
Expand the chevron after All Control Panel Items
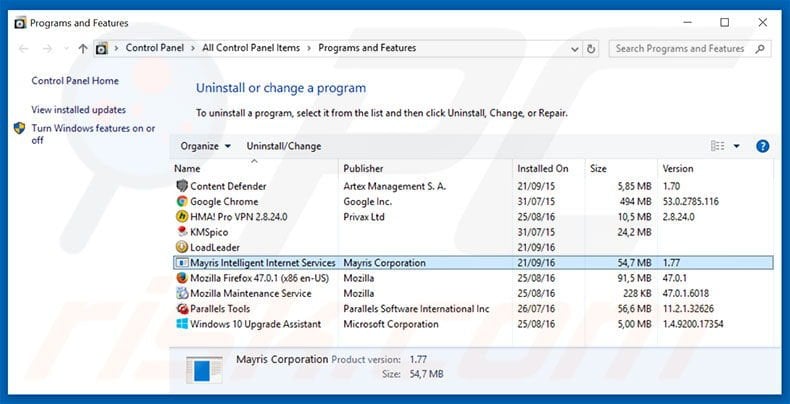(x=309, y=48)
